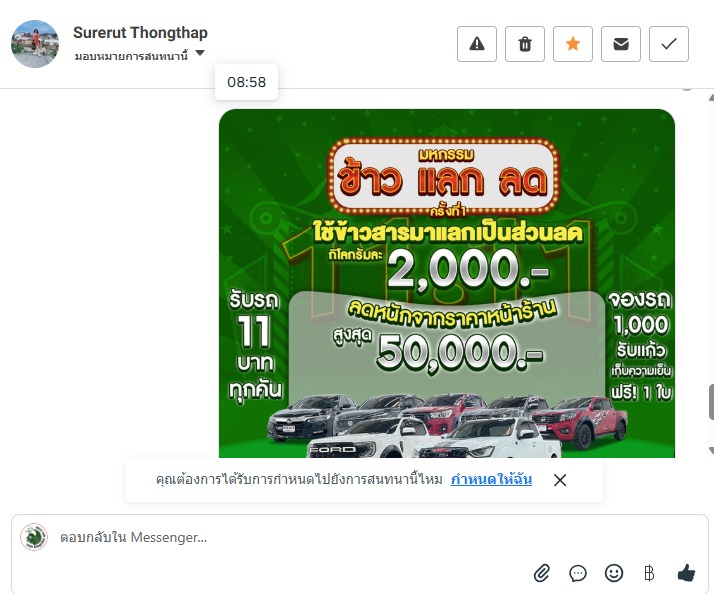Open the emoji picker smiley icon
714x594 pixels.
click(x=614, y=573)
